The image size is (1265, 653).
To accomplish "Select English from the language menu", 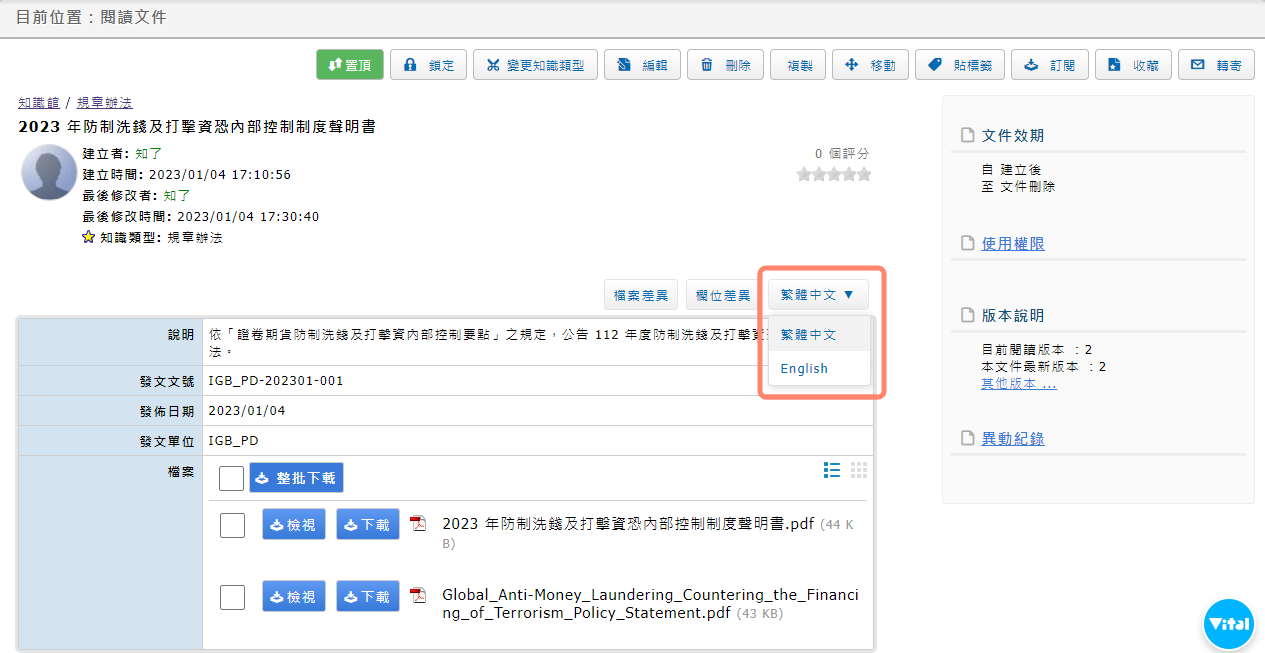I will (804, 368).
